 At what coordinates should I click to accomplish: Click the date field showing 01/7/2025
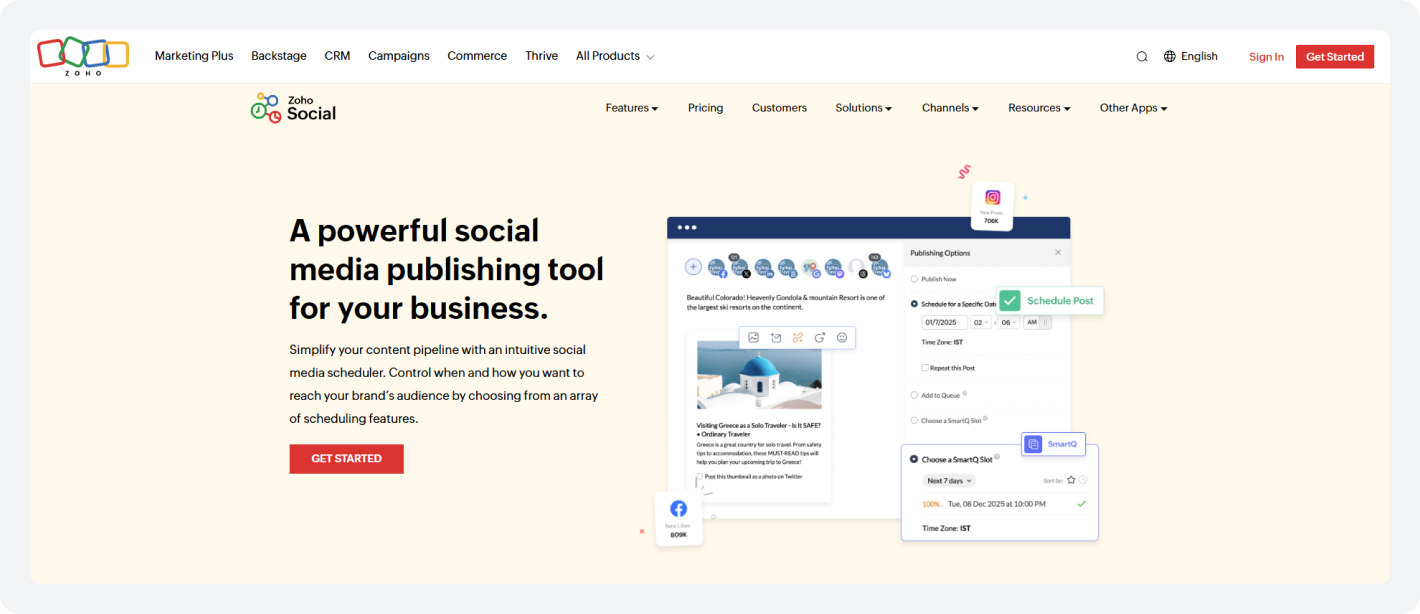945,322
